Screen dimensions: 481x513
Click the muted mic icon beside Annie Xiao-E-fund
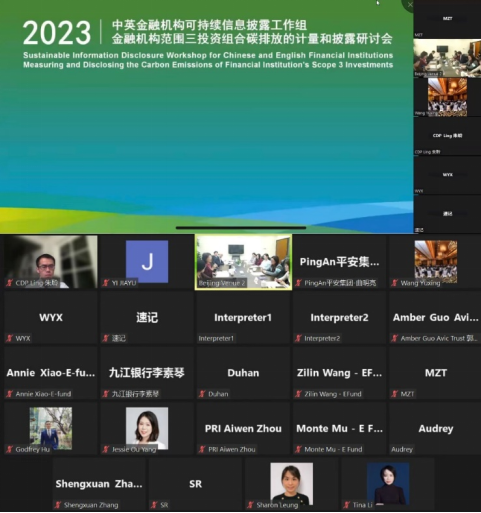click(x=10, y=394)
